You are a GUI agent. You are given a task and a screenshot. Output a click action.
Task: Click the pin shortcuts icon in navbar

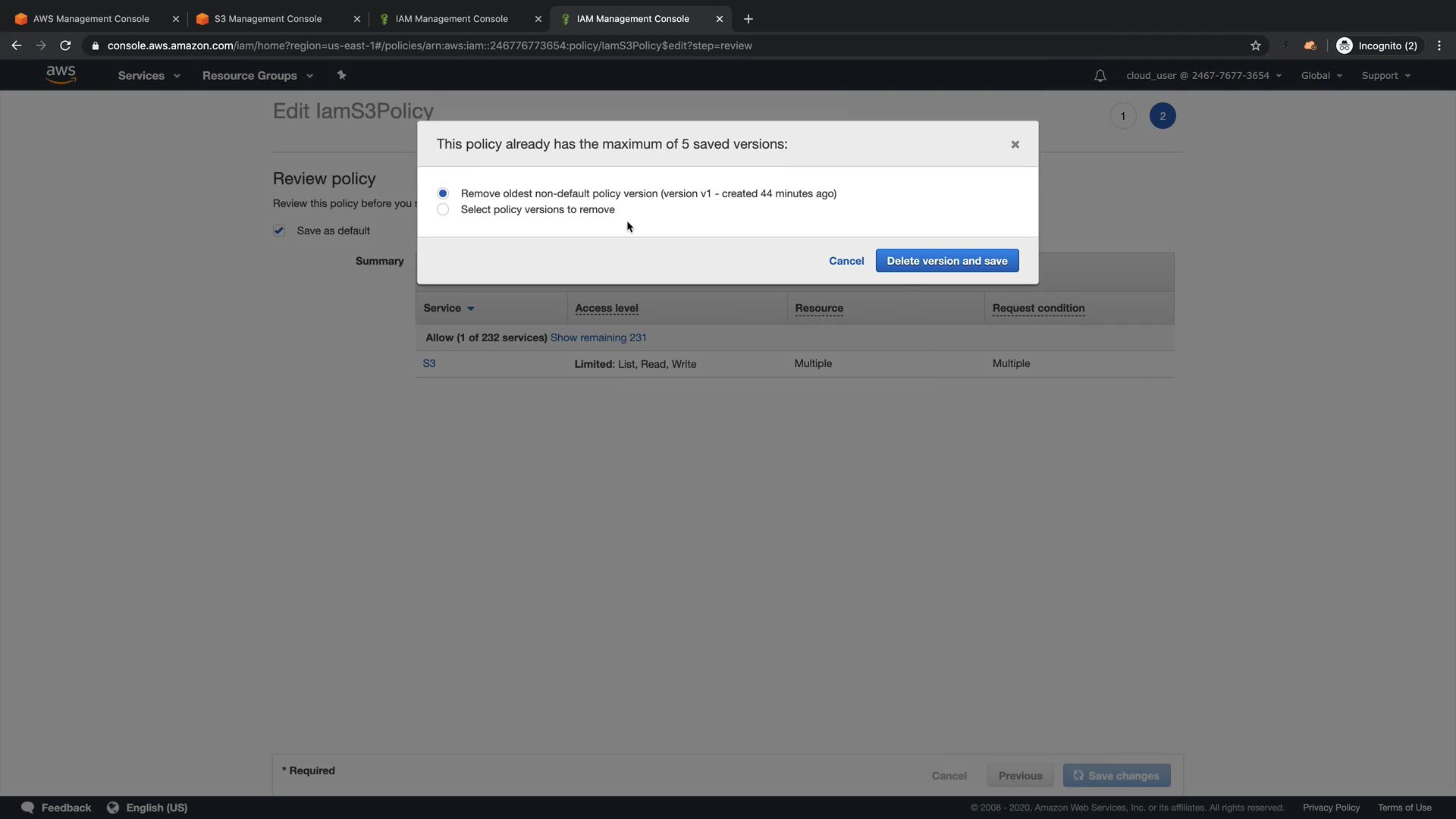pyautogui.click(x=341, y=75)
